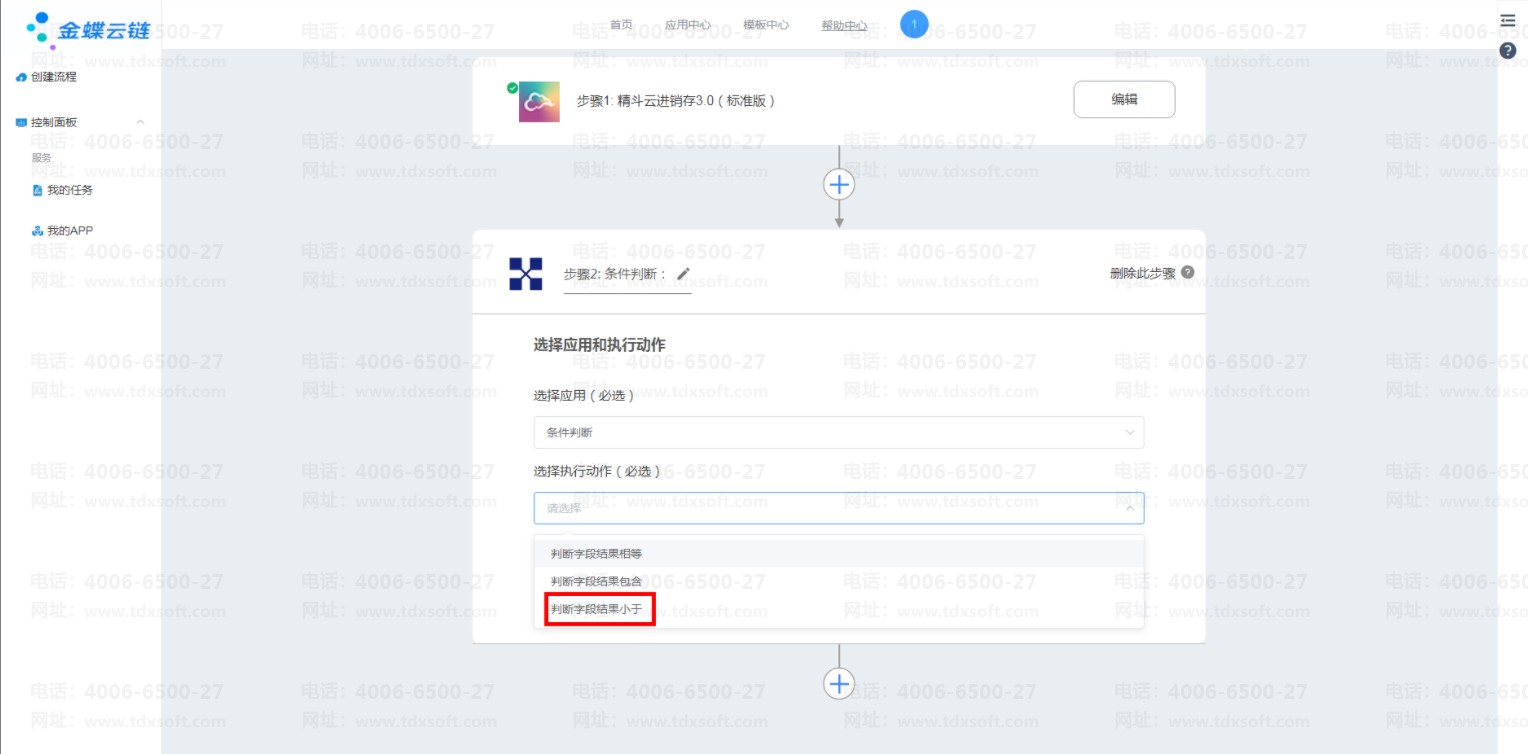This screenshot has width=1528, height=754.
Task: Click the plus button between steps 1 and 2
Action: click(x=839, y=184)
